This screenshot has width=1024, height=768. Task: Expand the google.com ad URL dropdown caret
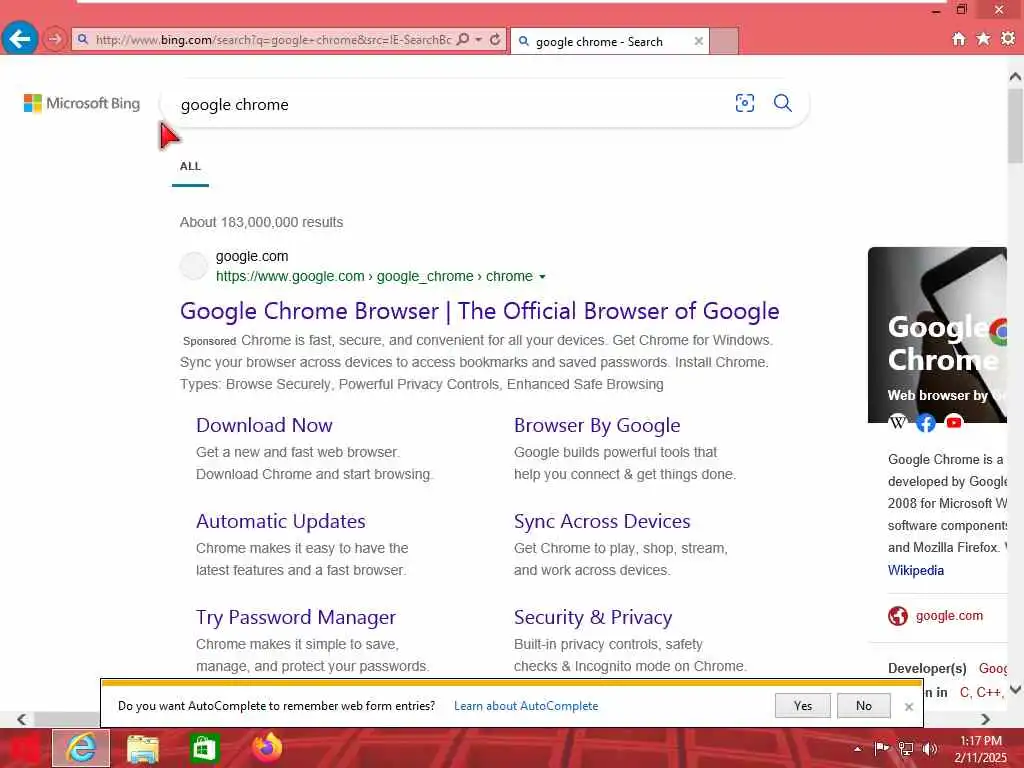coord(542,277)
